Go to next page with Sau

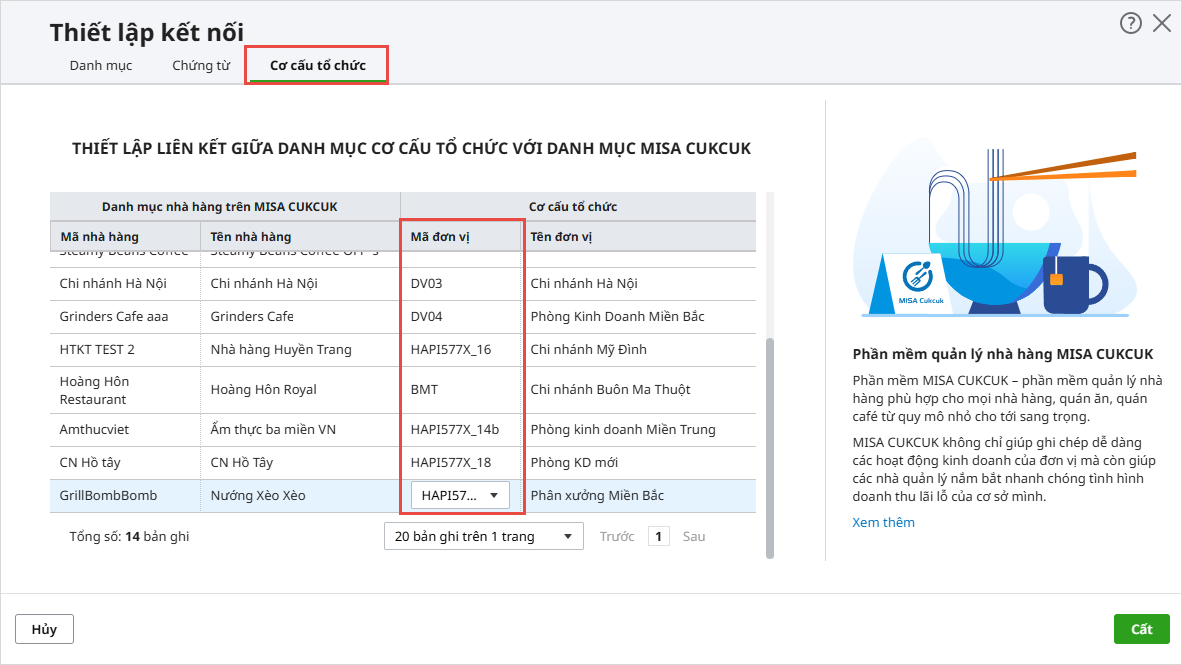pos(694,537)
